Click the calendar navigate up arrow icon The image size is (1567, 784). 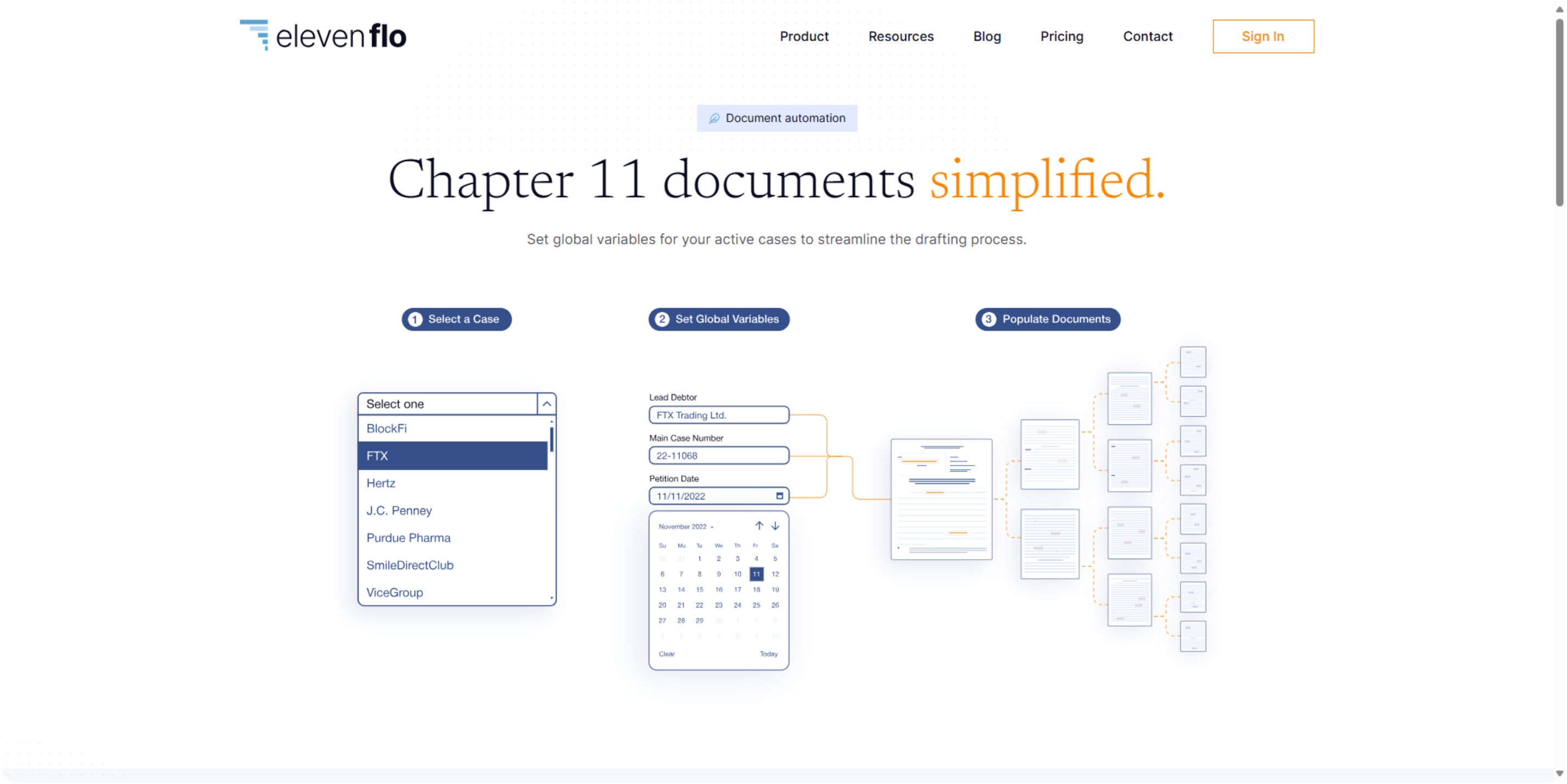[757, 524]
